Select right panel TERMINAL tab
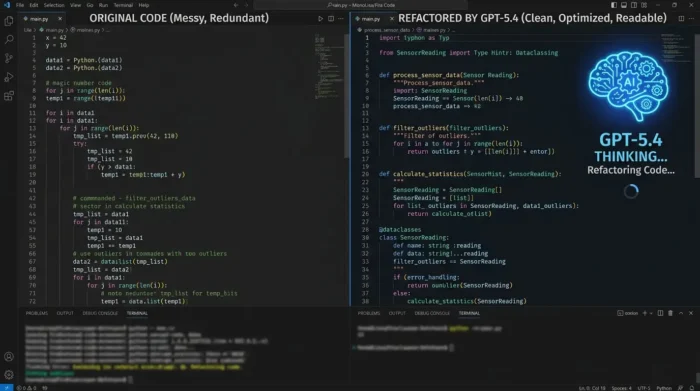The height and width of the screenshot is (391, 700). 469,313
